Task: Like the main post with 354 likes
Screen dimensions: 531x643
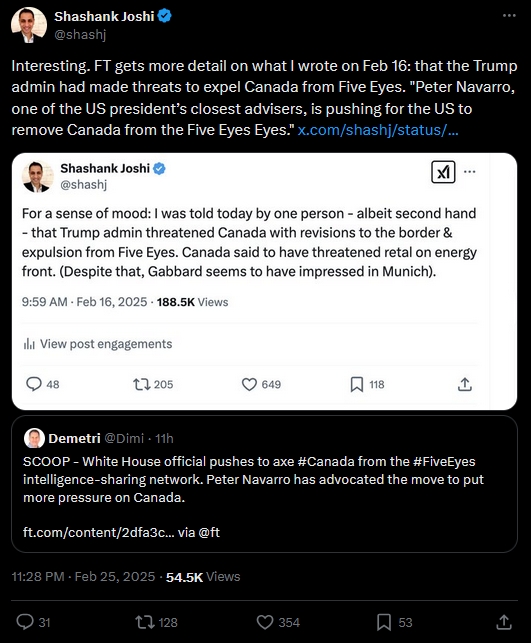Action: tap(265, 622)
